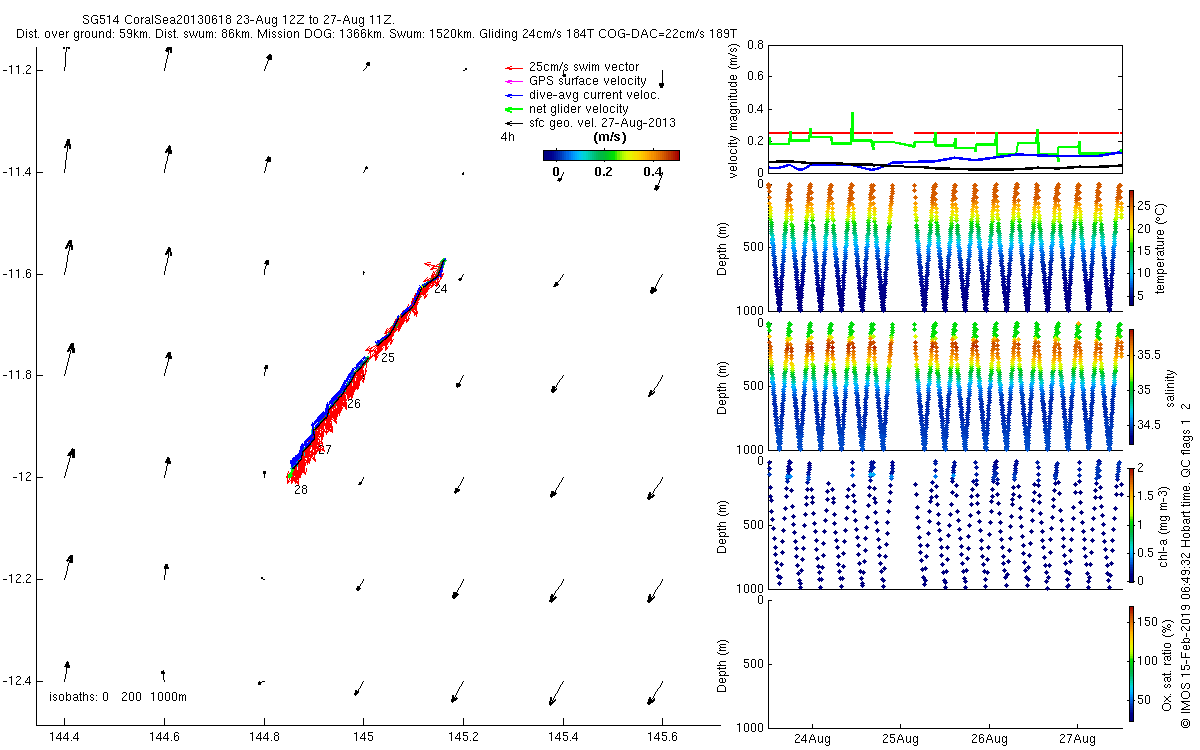Click the day label 25 on the glider track
The height and width of the screenshot is (750, 1200).
click(x=388, y=357)
